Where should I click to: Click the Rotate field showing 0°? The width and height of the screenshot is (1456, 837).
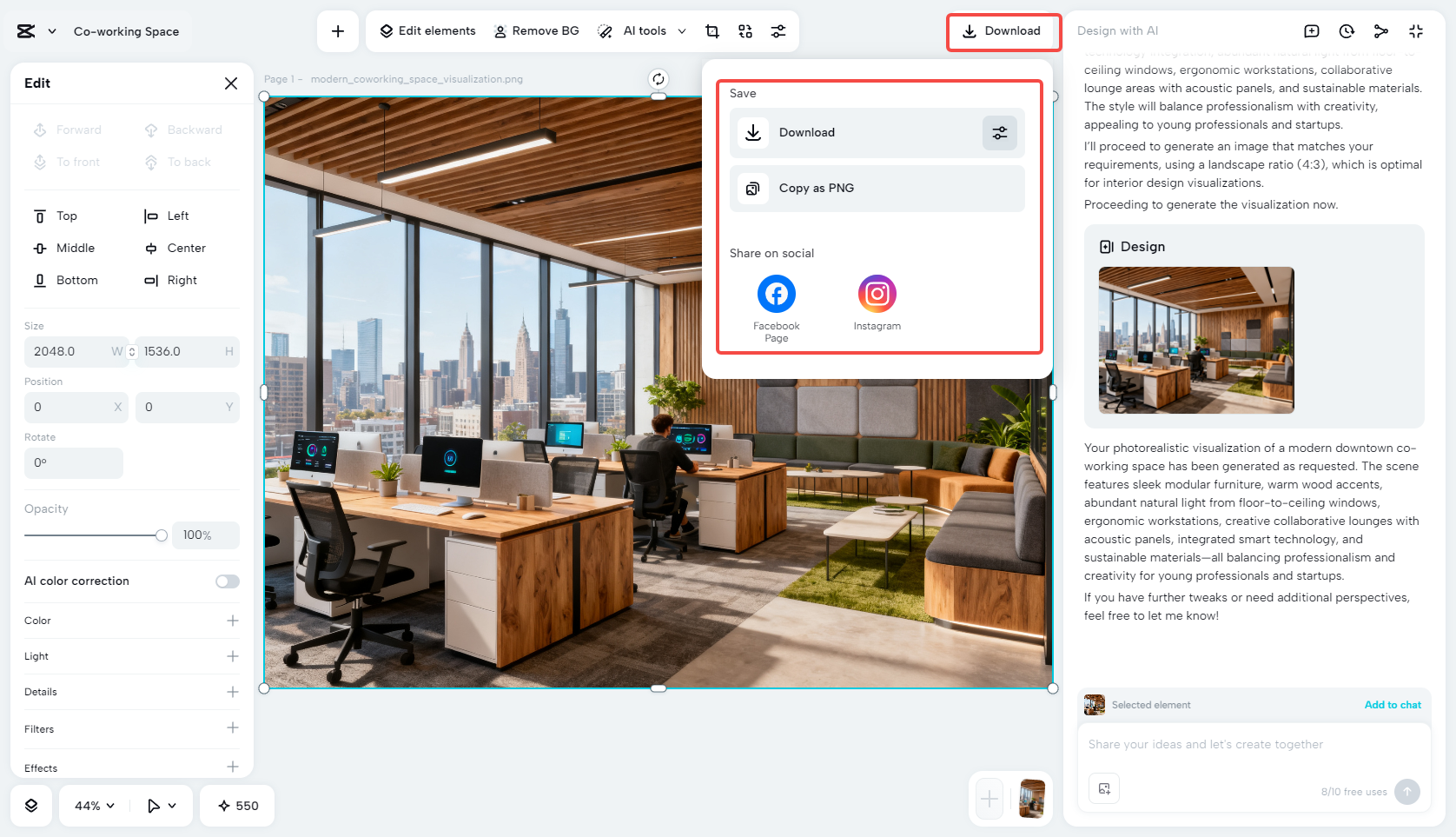click(x=74, y=463)
